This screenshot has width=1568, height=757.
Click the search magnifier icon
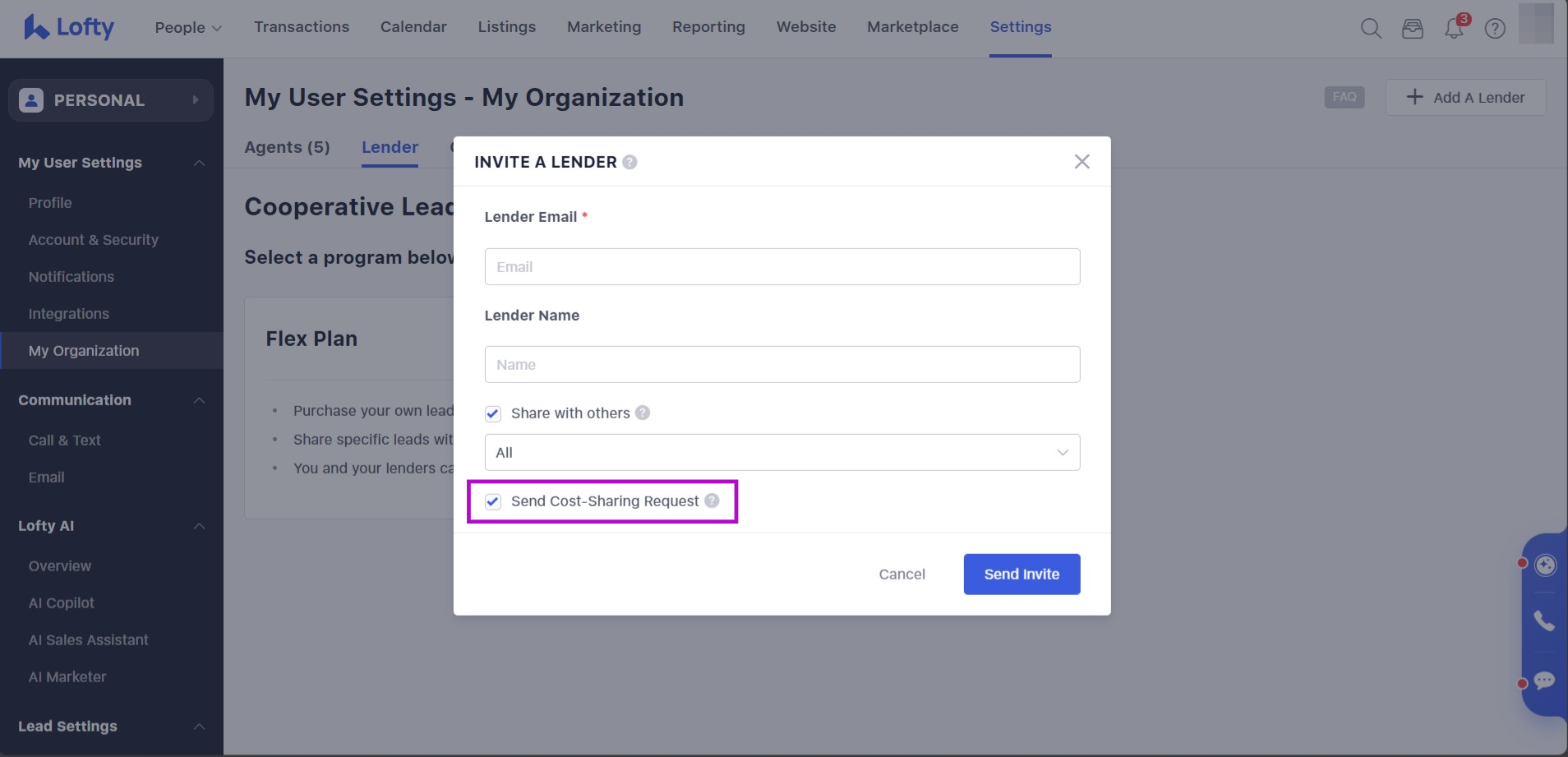pos(1370,29)
